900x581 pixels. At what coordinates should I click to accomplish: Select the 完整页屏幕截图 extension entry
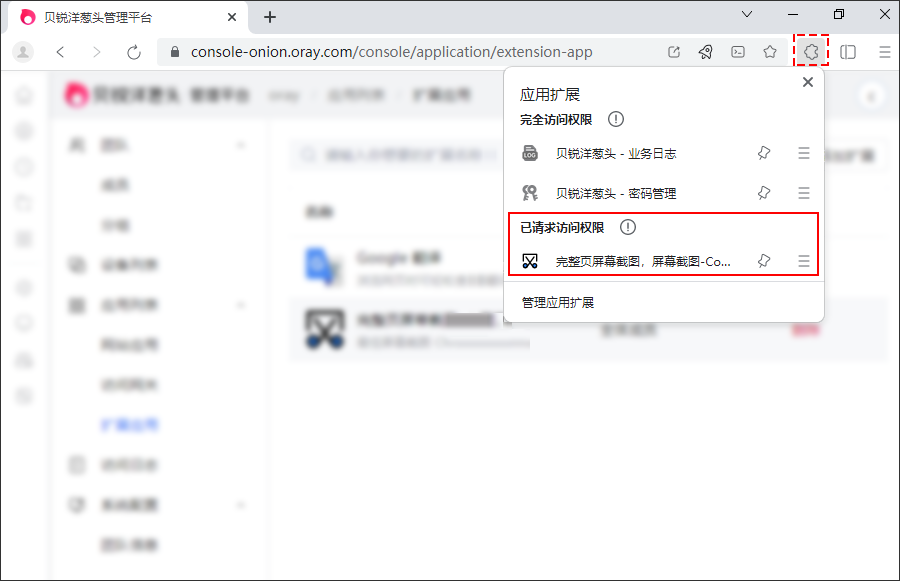[642, 261]
